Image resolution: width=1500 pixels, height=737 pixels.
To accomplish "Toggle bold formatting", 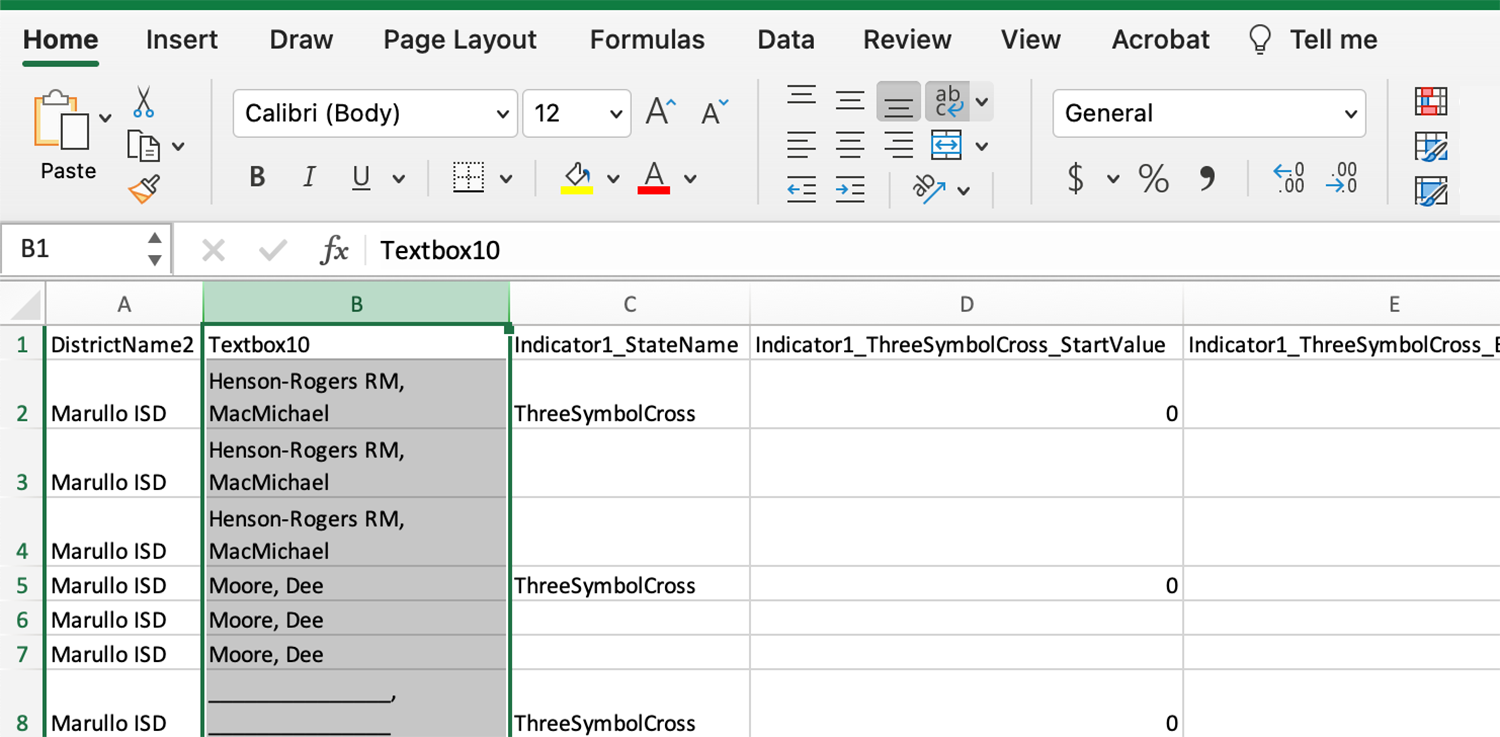I will 257,178.
